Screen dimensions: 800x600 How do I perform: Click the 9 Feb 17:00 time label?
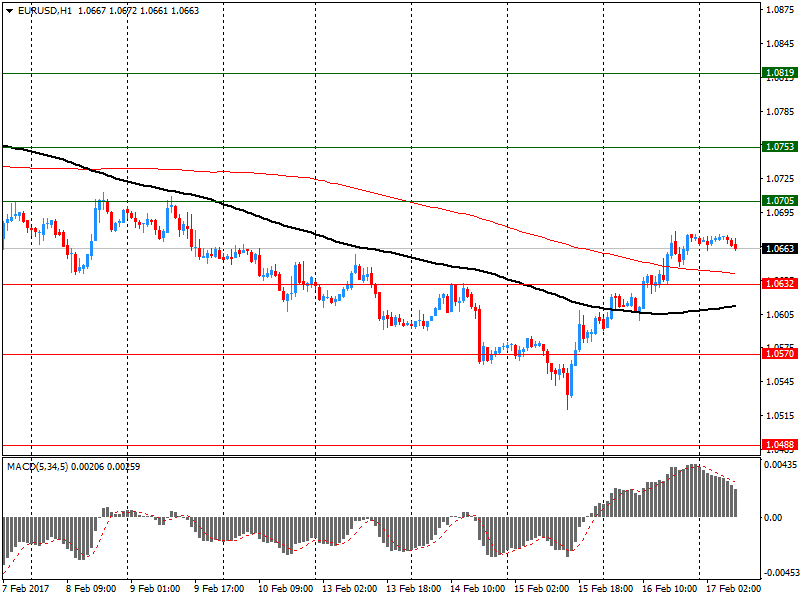(x=219, y=589)
